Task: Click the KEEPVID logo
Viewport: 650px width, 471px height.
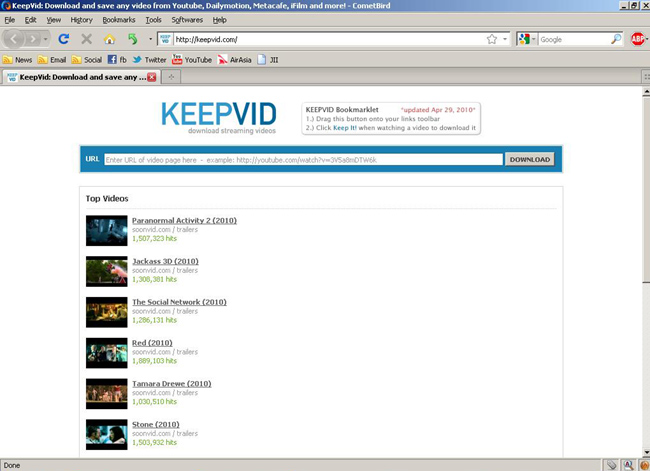Action: point(218,118)
